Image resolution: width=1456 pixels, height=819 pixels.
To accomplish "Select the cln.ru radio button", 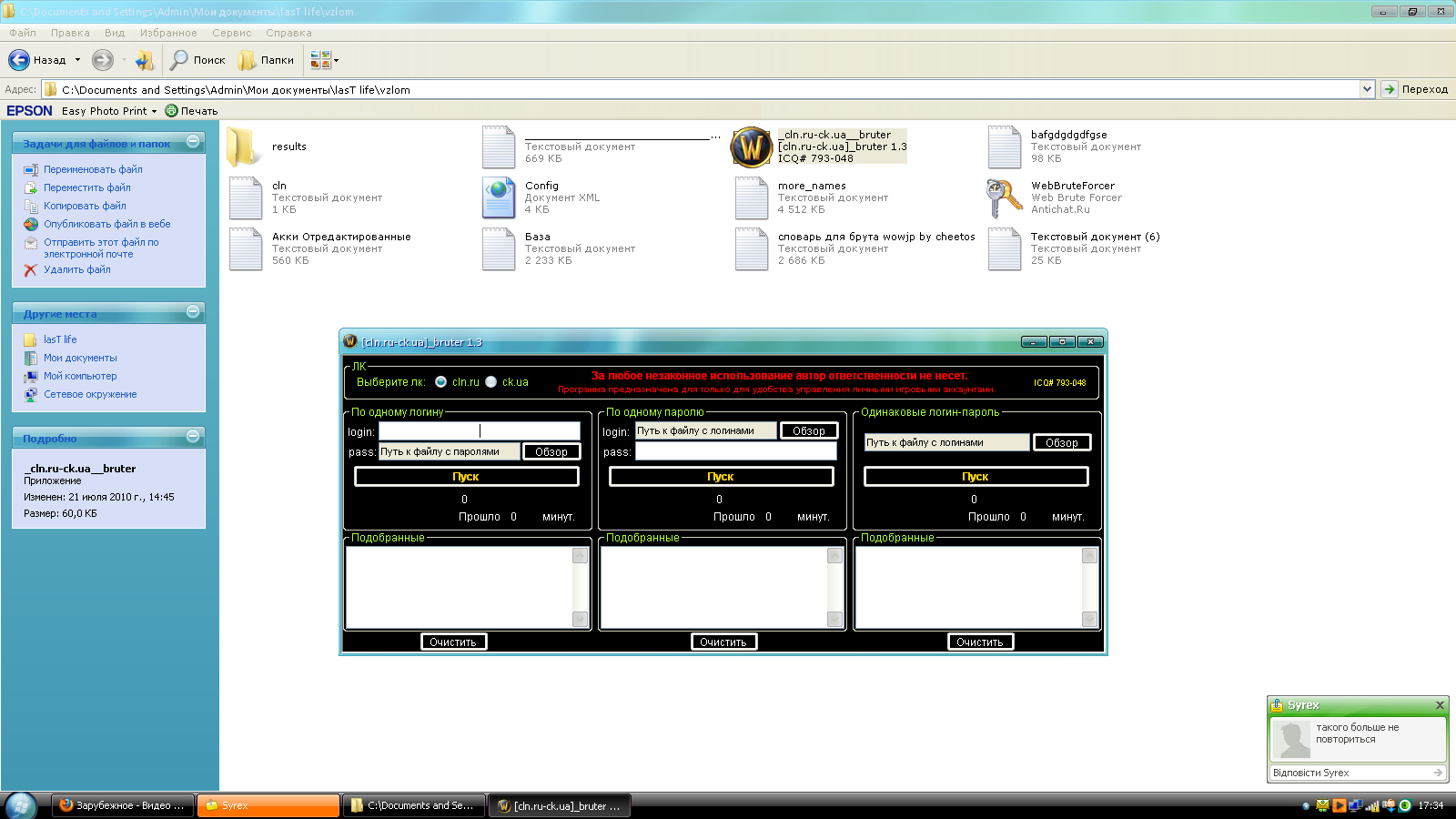I will [x=441, y=382].
